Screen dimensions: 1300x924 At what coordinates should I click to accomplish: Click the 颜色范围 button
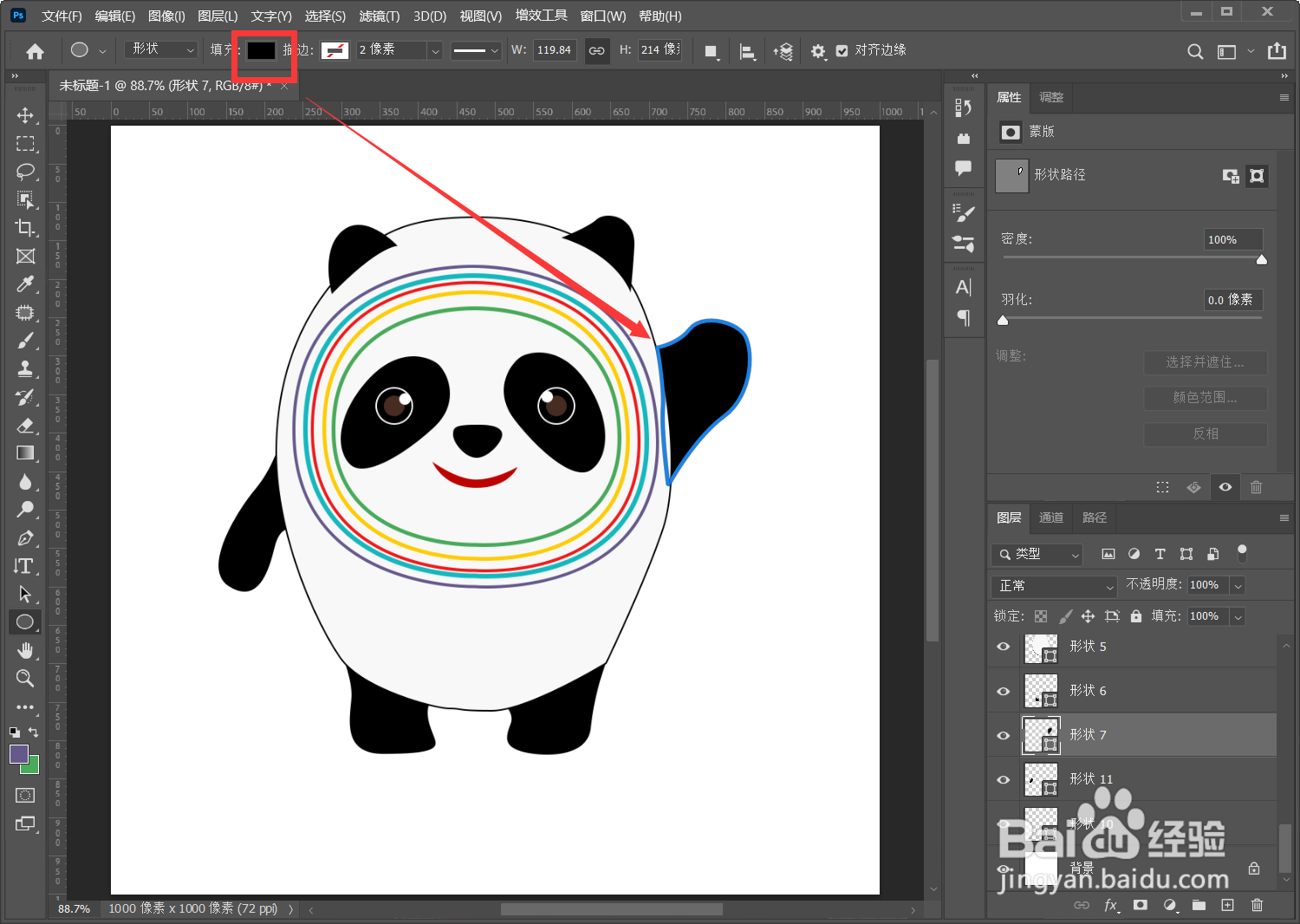pyautogui.click(x=1205, y=398)
